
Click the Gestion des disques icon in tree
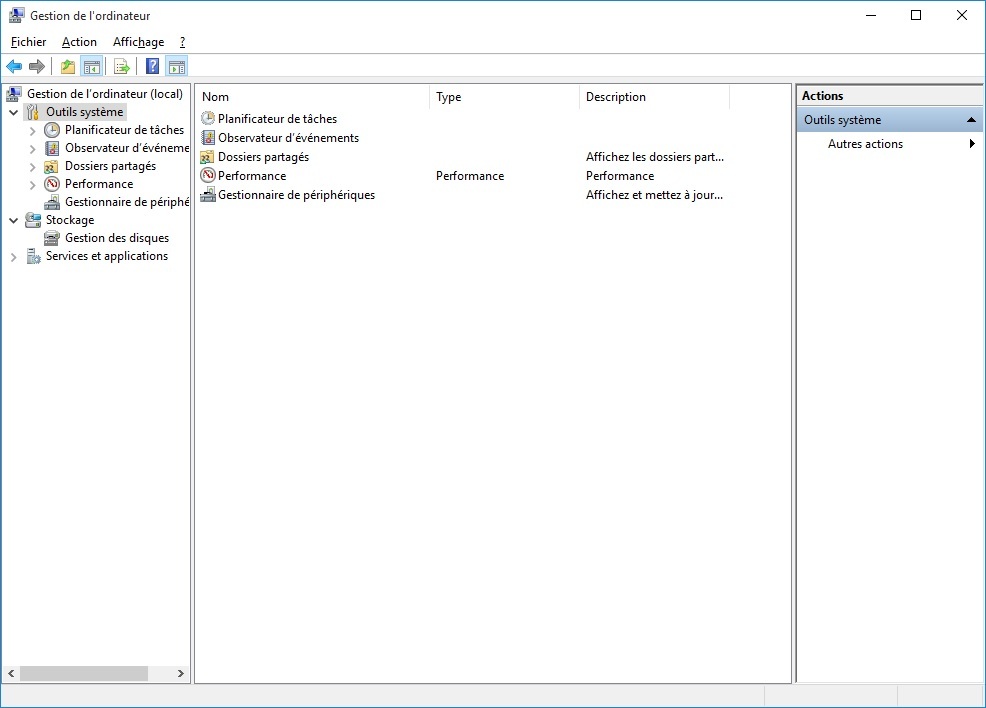(52, 238)
